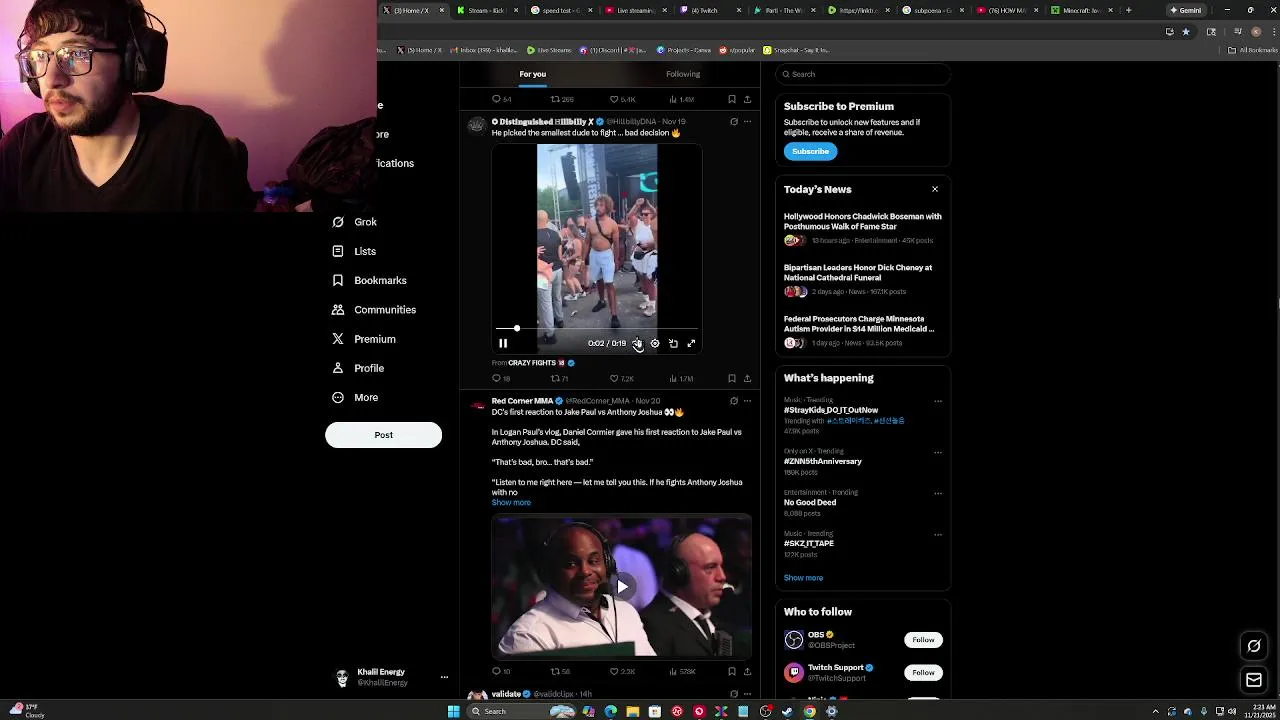Open more options on Red Corner MMA post

click(747, 401)
